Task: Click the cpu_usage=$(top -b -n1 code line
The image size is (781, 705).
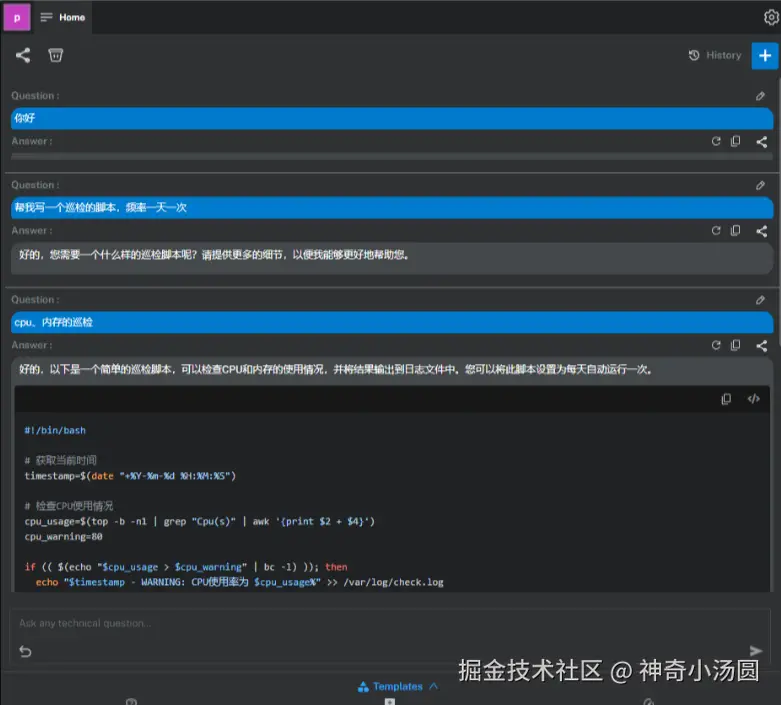Action: click(x=199, y=522)
